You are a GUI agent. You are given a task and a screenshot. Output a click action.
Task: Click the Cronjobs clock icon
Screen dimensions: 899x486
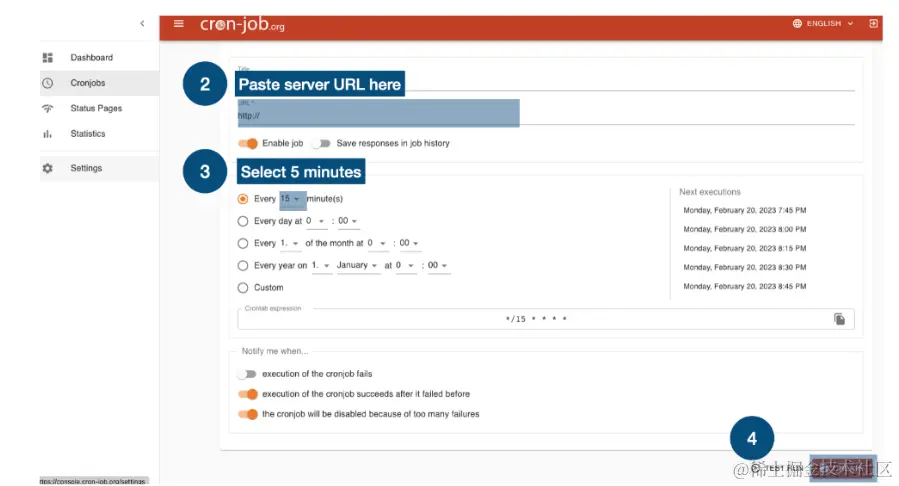48,83
